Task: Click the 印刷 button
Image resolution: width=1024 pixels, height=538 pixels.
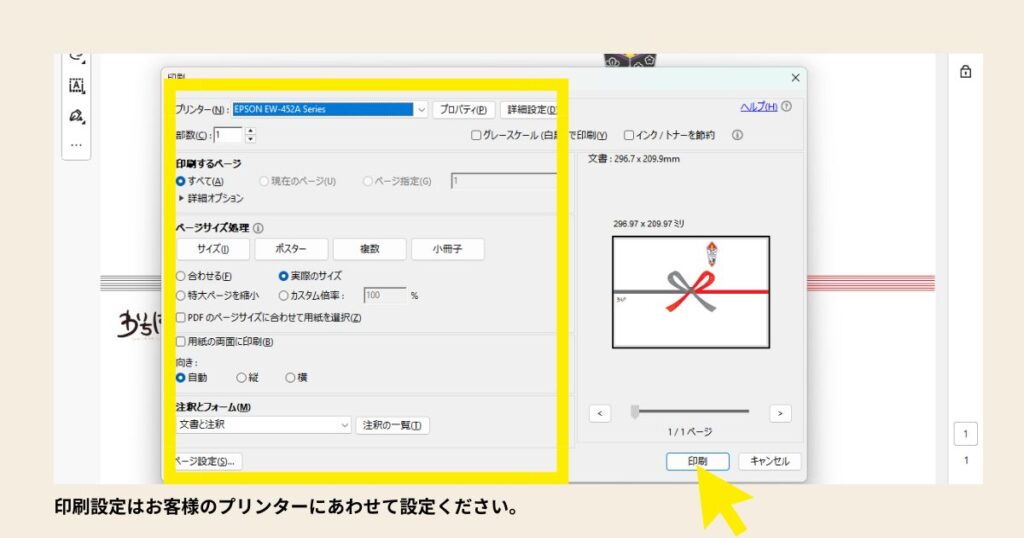Action: 697,461
